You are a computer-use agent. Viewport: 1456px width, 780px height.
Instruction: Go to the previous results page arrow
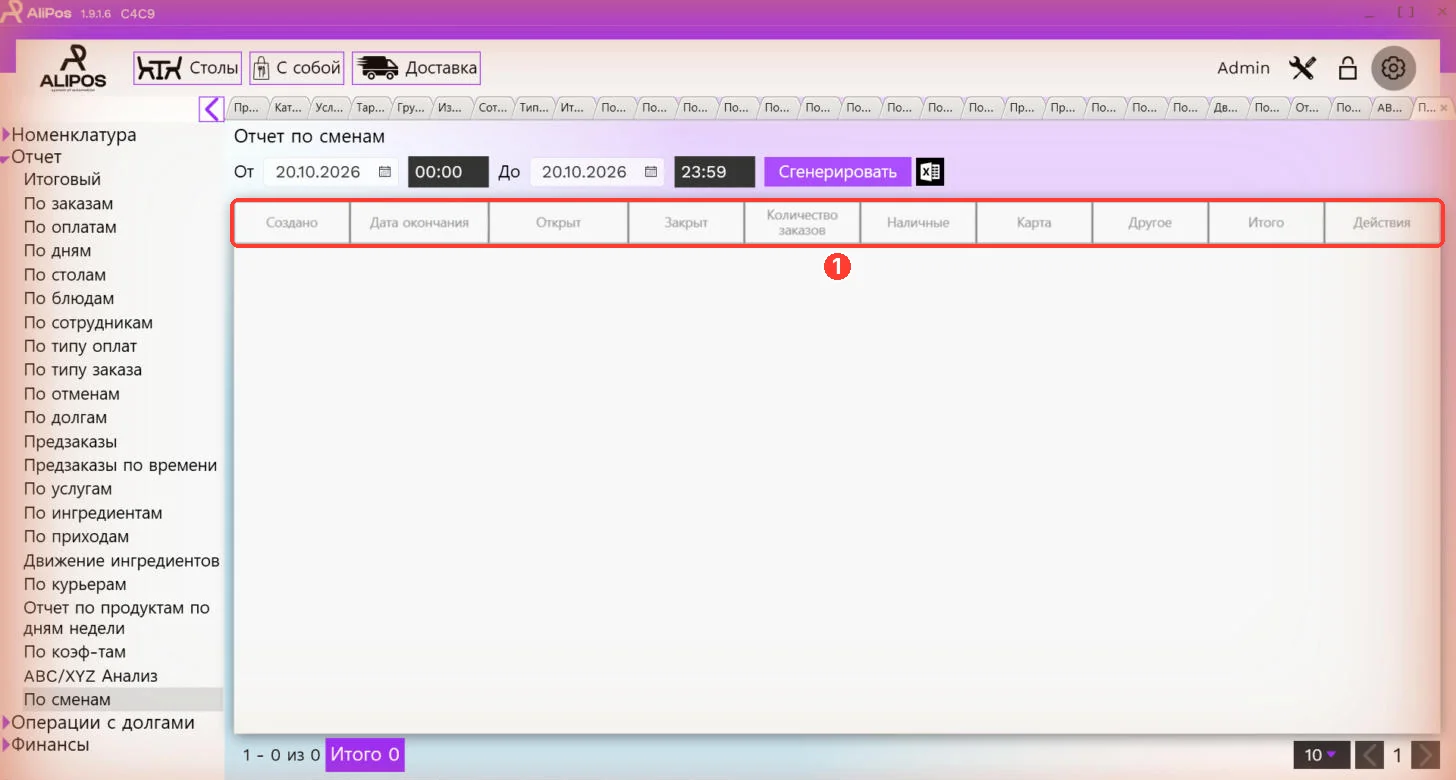(1370, 755)
